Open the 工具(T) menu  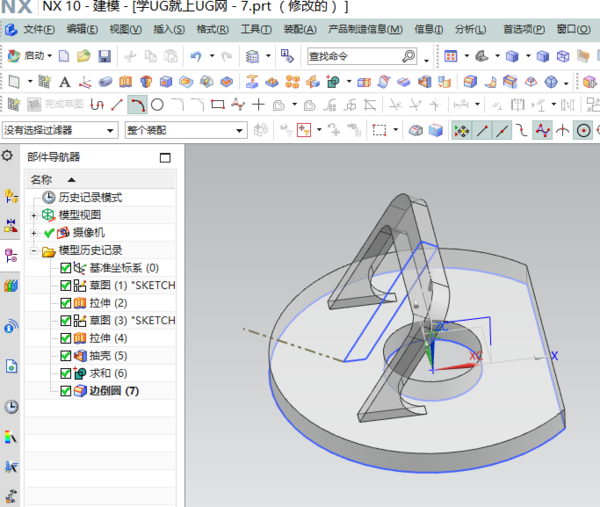click(256, 29)
